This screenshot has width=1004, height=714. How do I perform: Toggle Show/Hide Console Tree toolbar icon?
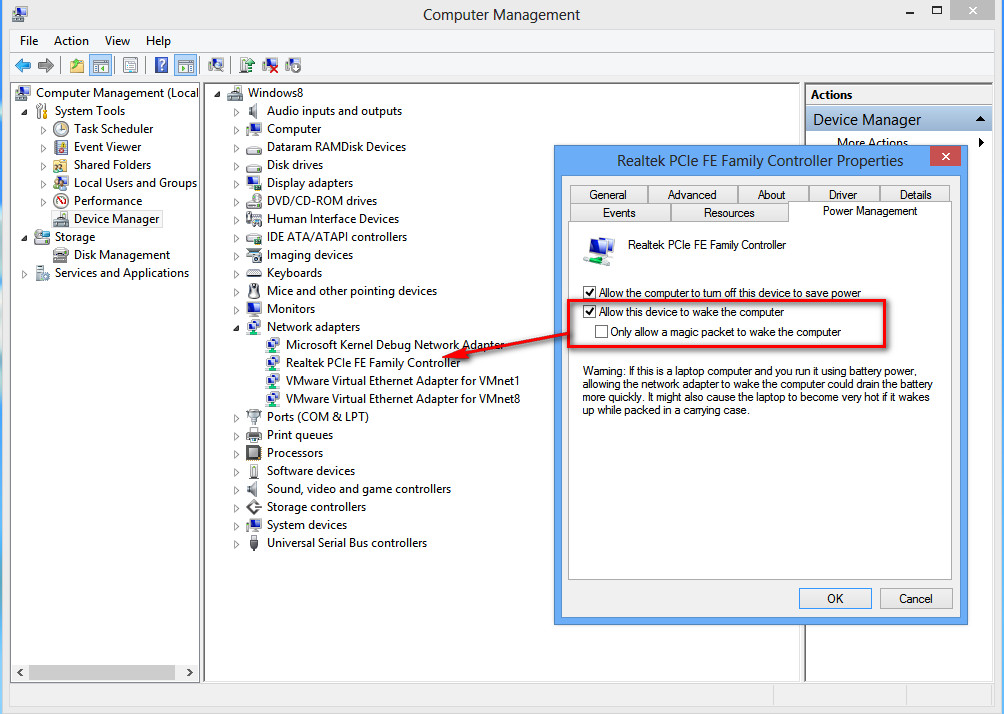[x=101, y=65]
